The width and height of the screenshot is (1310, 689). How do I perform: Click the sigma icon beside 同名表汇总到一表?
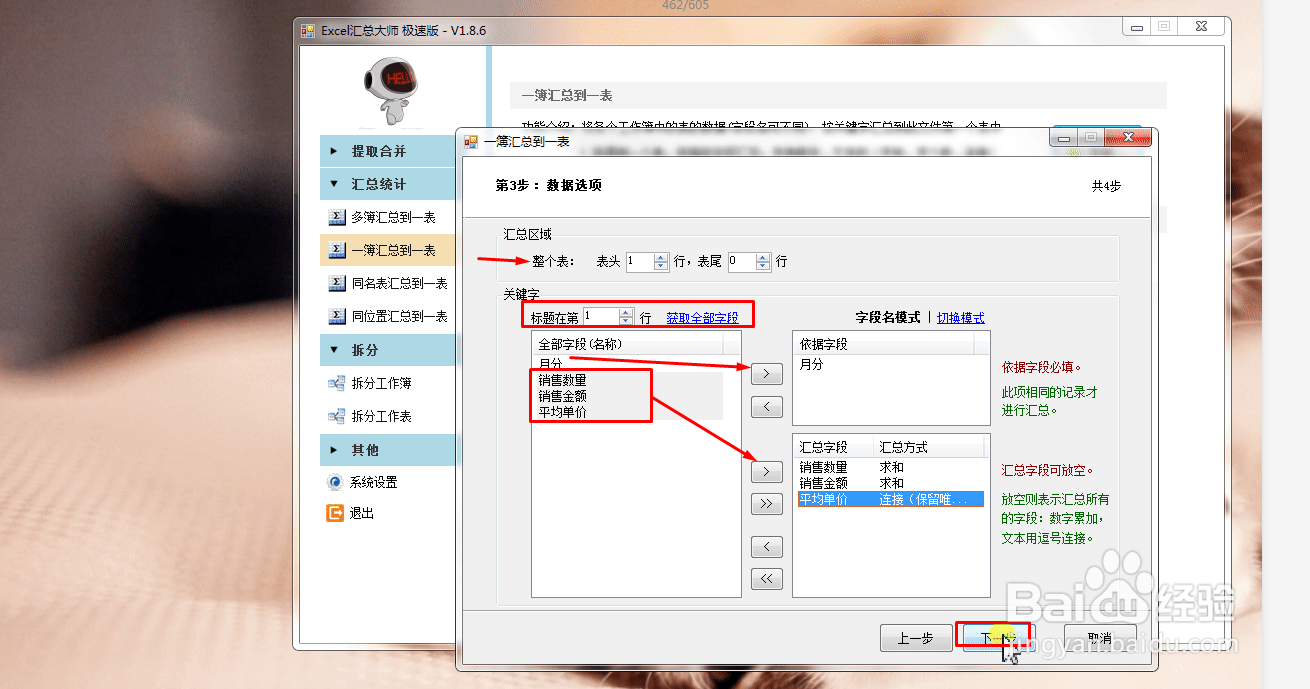[337, 283]
